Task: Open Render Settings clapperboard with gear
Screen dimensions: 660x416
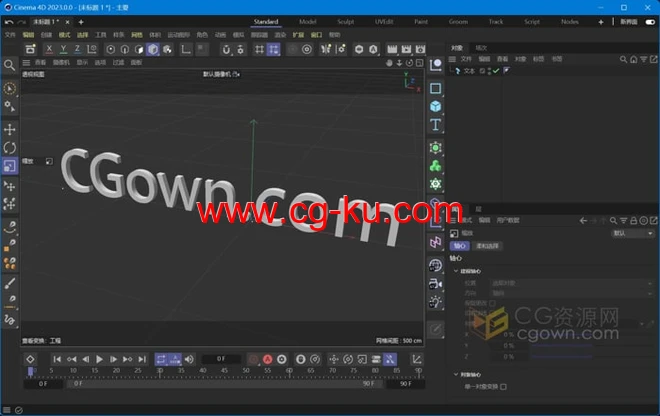Action: [420, 49]
